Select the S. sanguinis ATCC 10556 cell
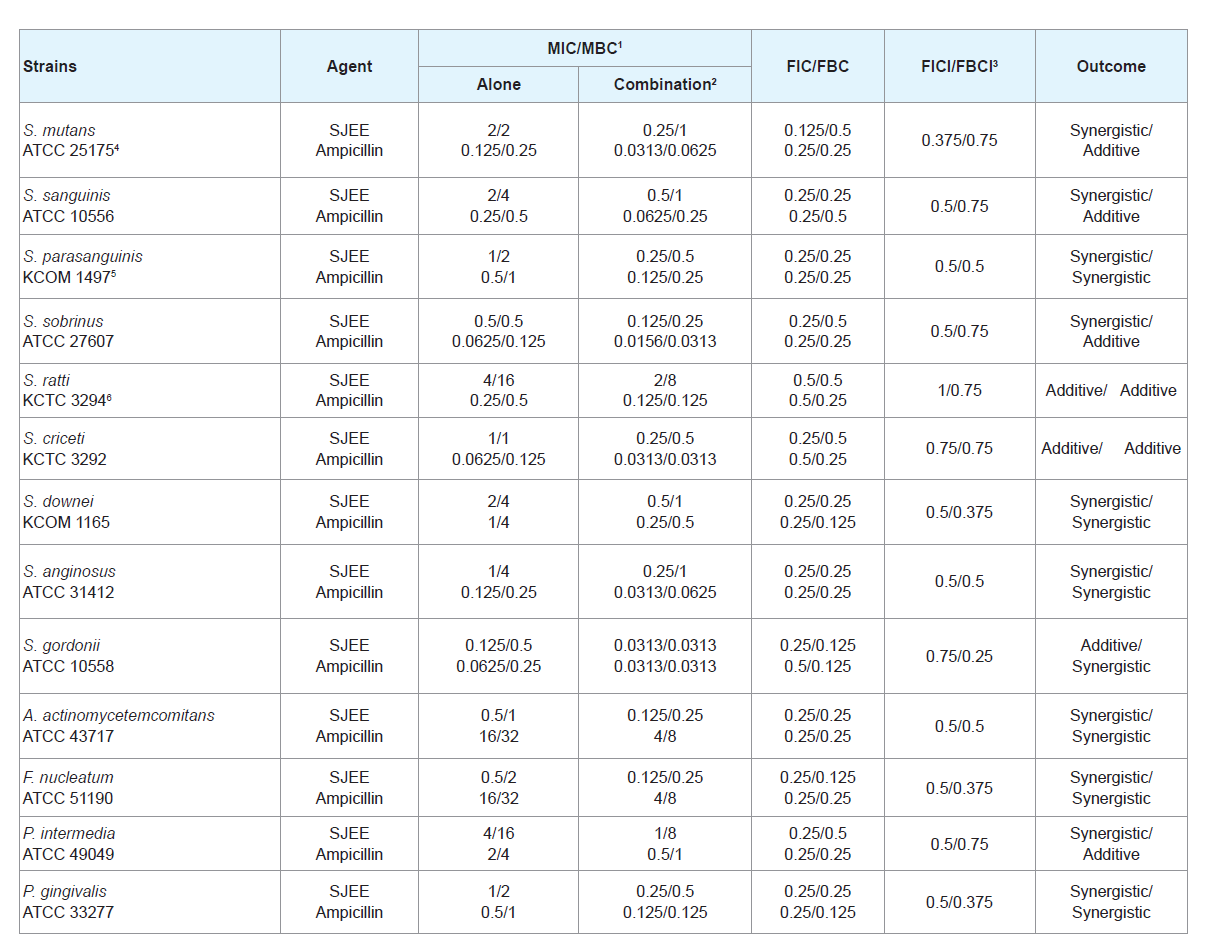 (150, 206)
